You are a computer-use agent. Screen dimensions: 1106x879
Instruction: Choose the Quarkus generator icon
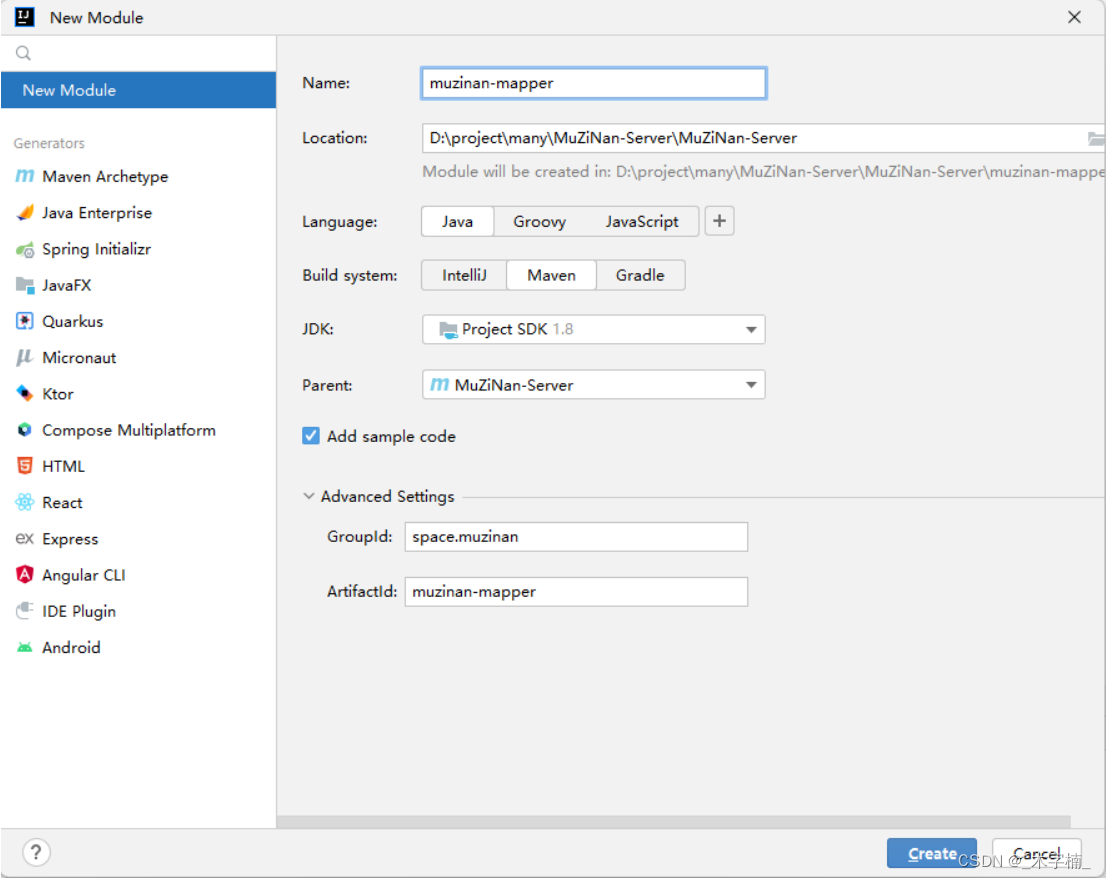point(25,322)
